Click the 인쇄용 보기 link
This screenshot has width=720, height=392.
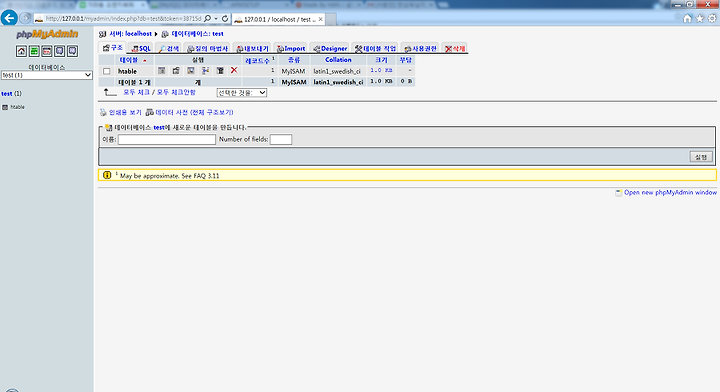click(x=125, y=112)
